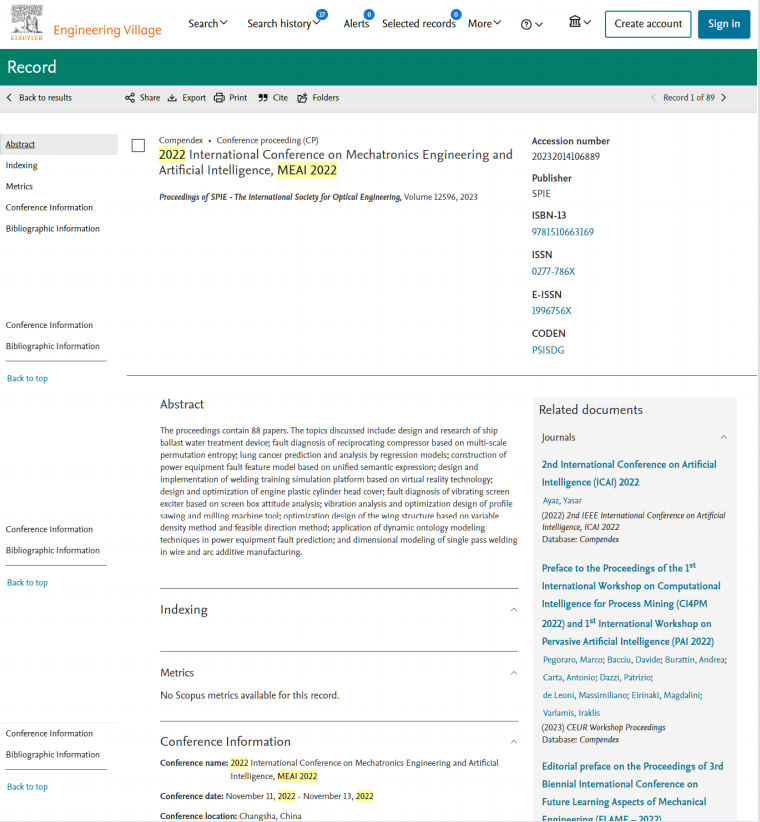The width and height of the screenshot is (760, 822).
Task: Collapse the Journals related documents chevron
Action: tap(723, 437)
